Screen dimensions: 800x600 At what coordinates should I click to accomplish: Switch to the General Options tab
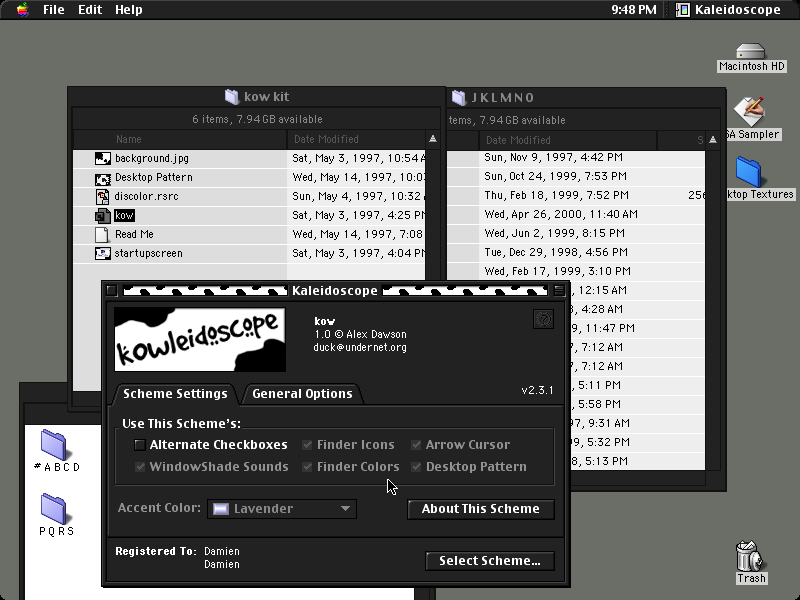302,393
